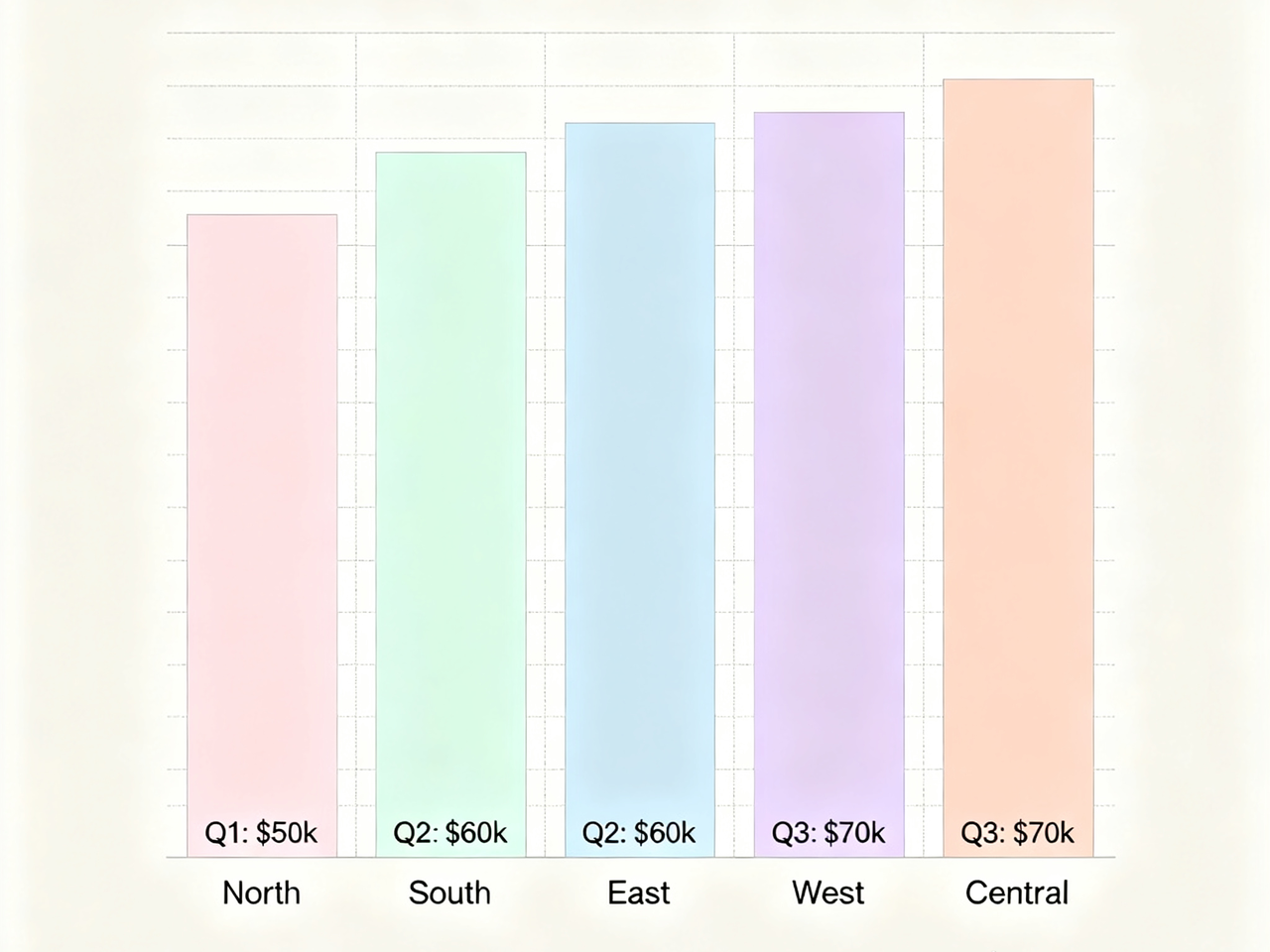The image size is (1270, 952).
Task: Click the East axis label
Action: pyautogui.click(x=639, y=892)
